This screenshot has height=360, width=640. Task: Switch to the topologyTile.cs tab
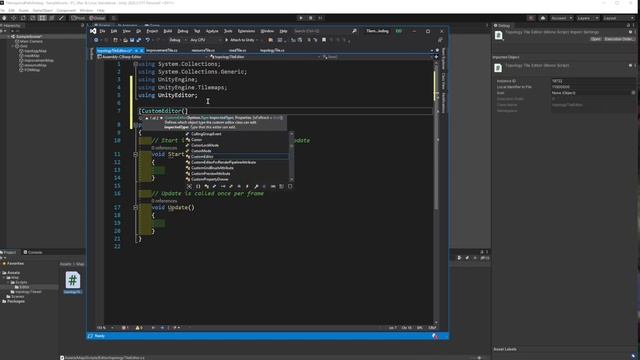coord(272,51)
